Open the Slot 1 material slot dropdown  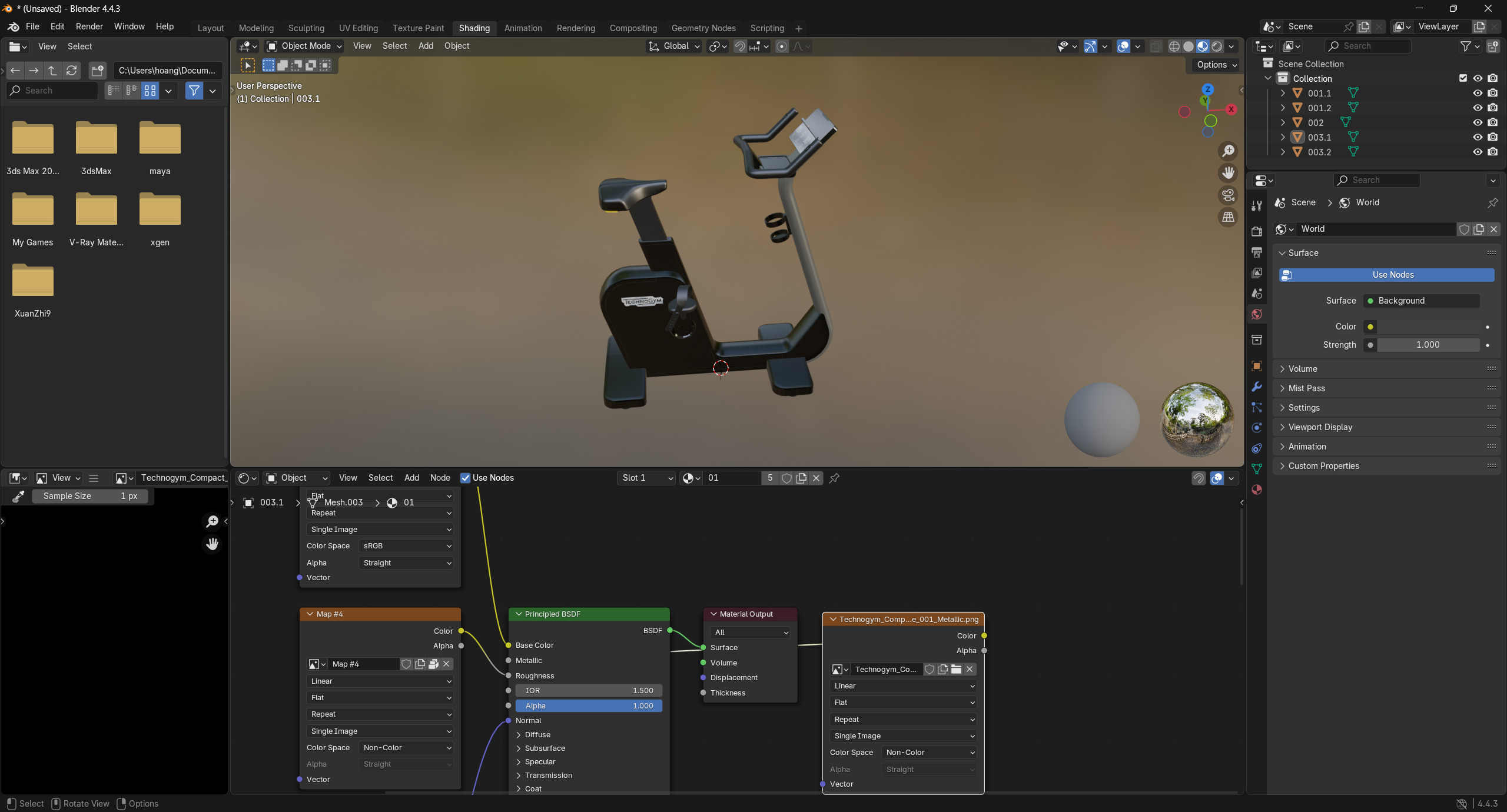point(646,478)
